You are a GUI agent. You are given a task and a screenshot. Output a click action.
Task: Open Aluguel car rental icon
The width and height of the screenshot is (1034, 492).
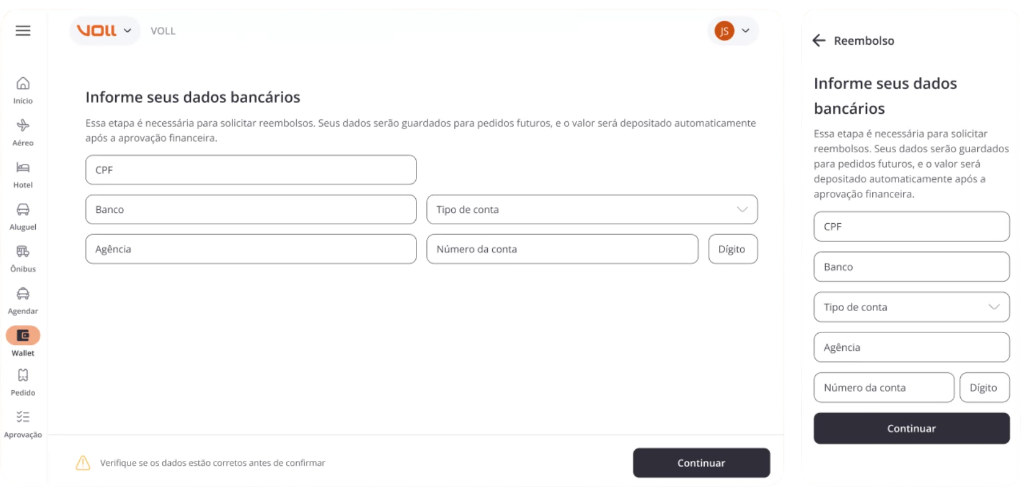tap(23, 210)
